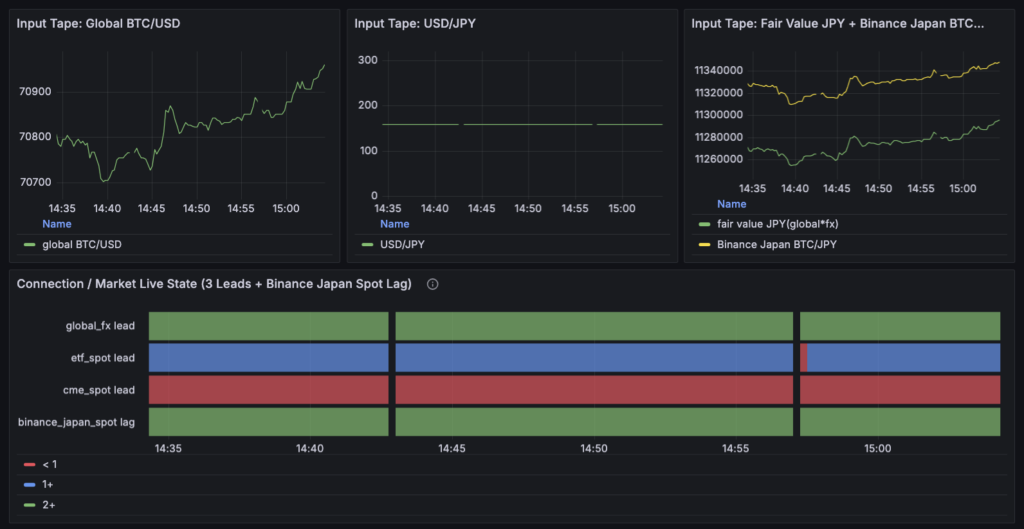
Task: Toggle the < 1 state legend label
Action: coord(49,465)
